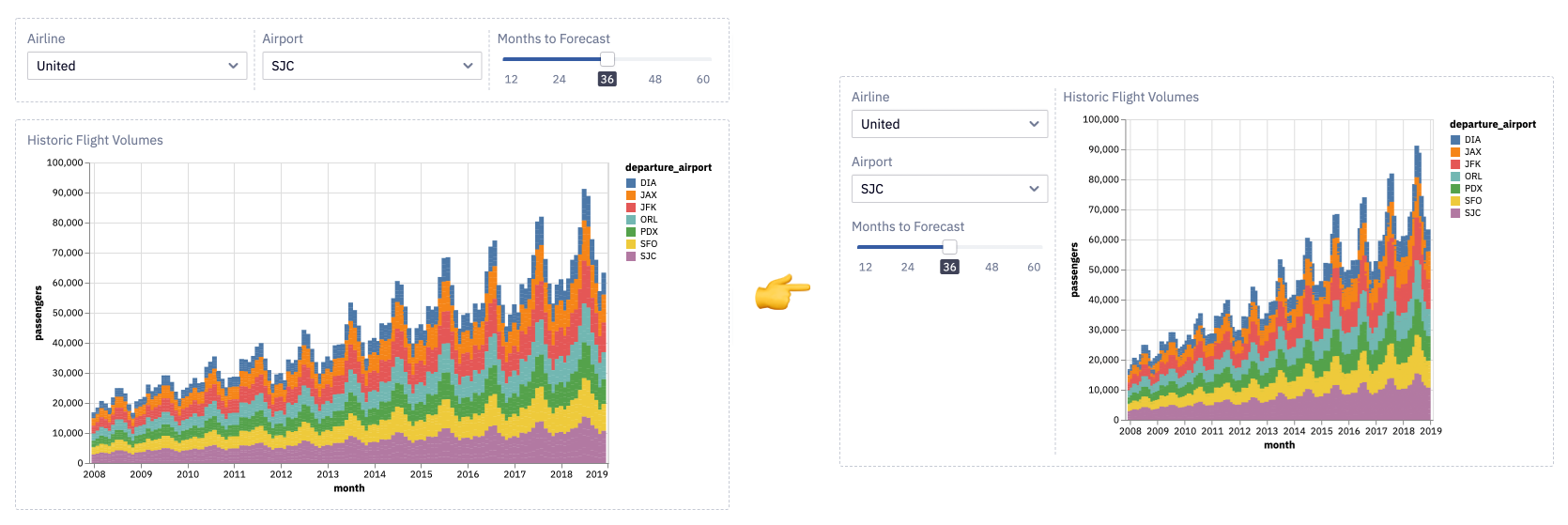
Task: Click DIA blue swatch in left legend
Action: (631, 183)
